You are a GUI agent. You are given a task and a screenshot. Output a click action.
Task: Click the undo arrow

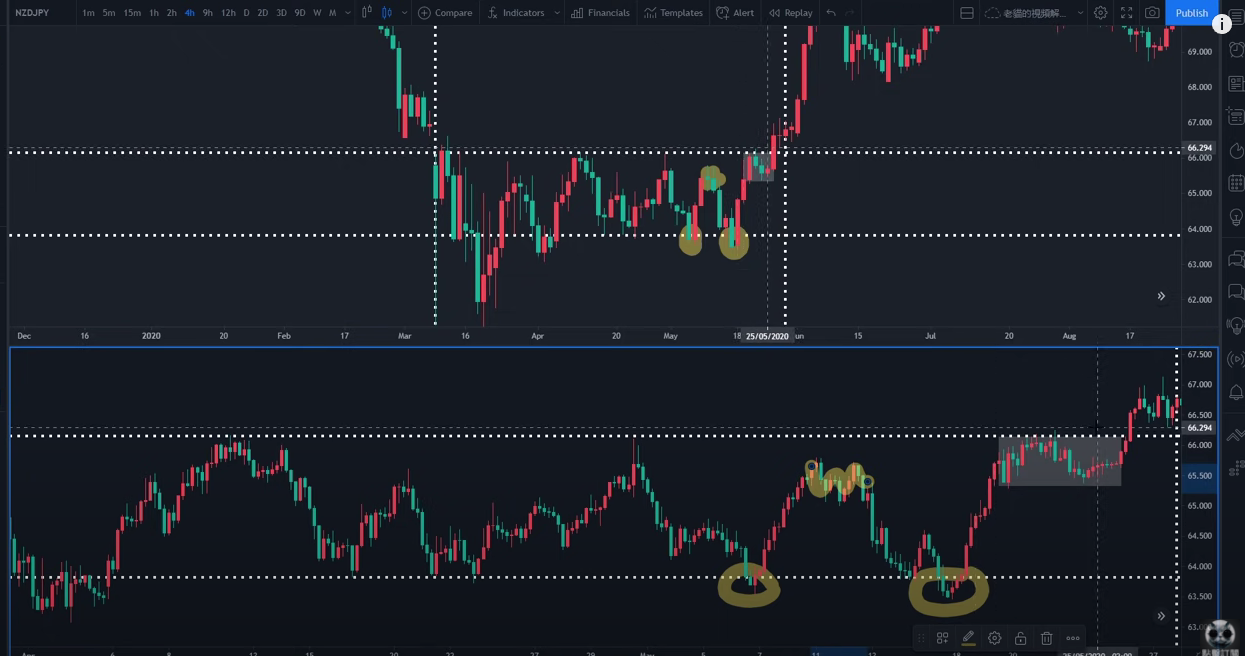[830, 13]
